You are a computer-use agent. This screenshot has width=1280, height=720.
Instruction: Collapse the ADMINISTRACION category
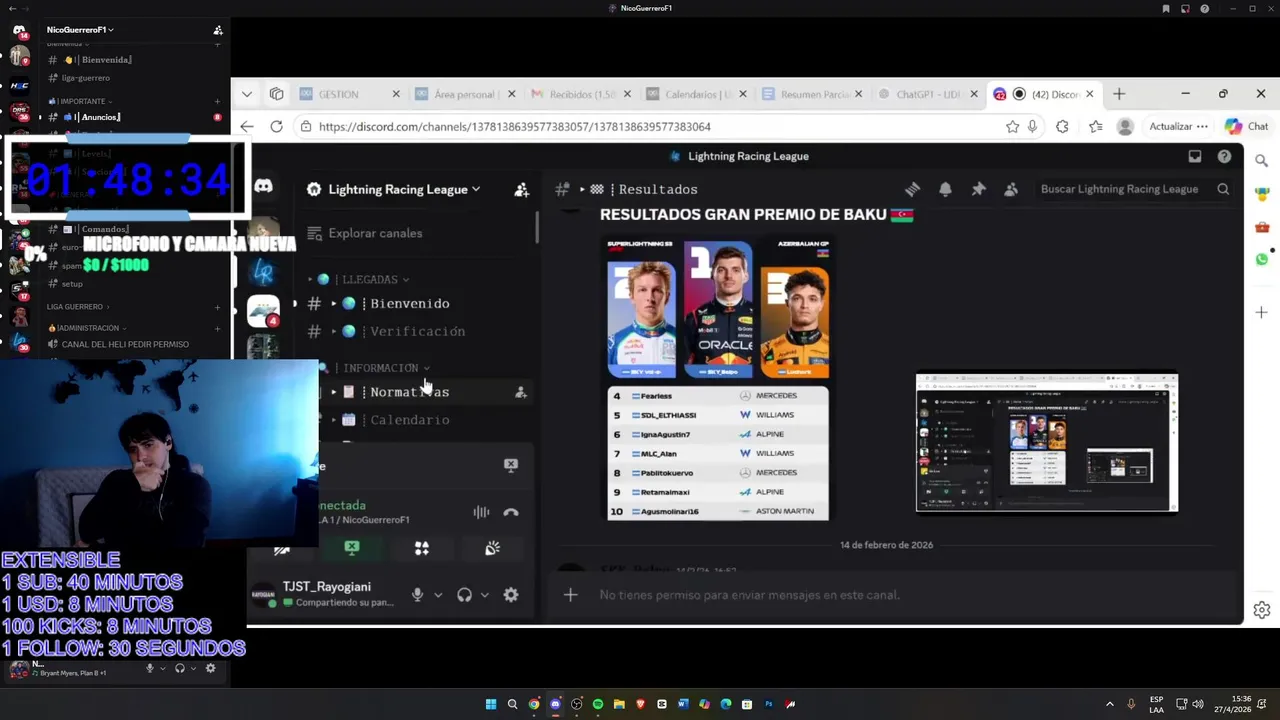click(x=87, y=328)
